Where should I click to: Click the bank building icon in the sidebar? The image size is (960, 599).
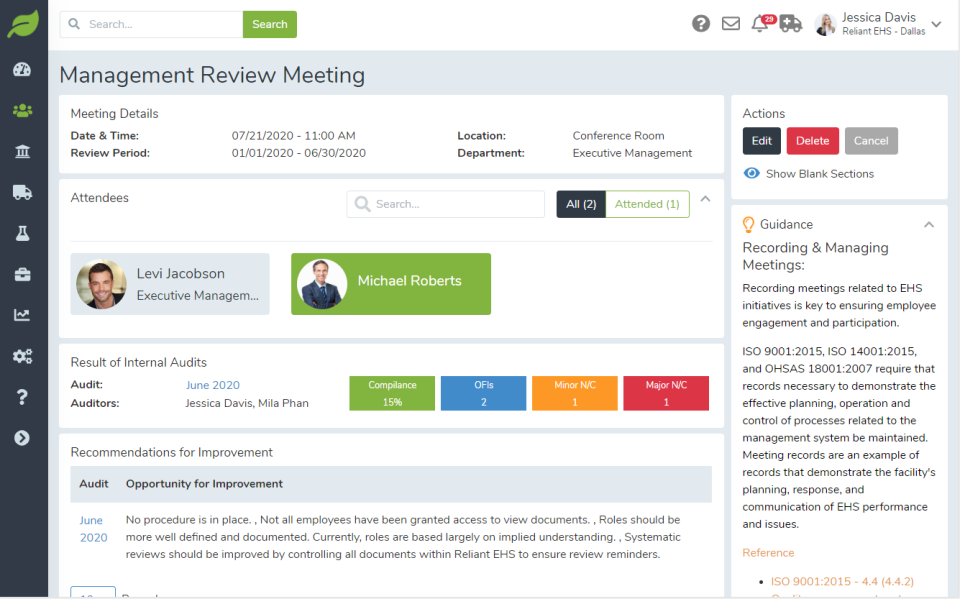pos(22,151)
